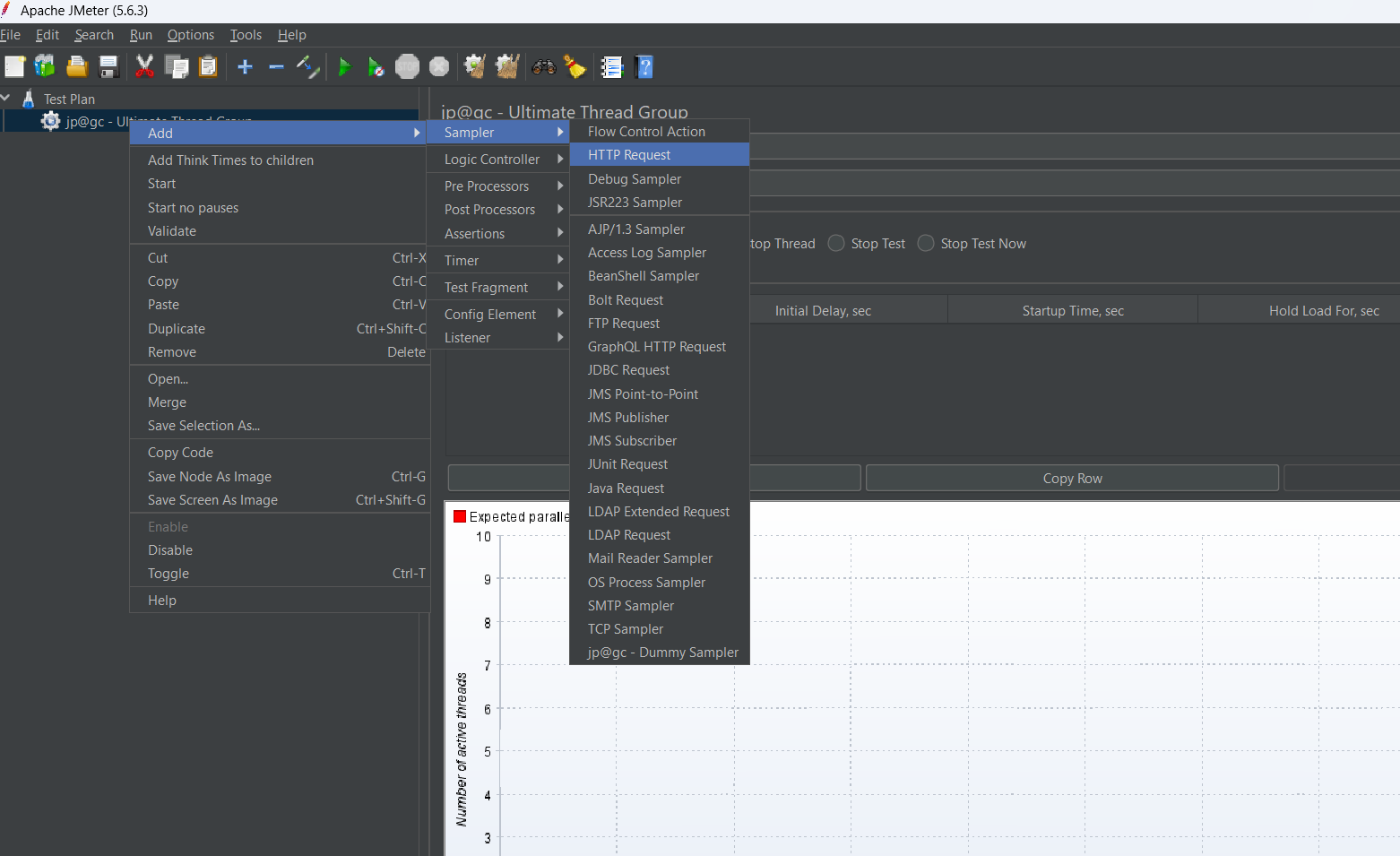This screenshot has width=1400, height=856.
Task: Select Toggle in context menu
Action: (x=280, y=573)
